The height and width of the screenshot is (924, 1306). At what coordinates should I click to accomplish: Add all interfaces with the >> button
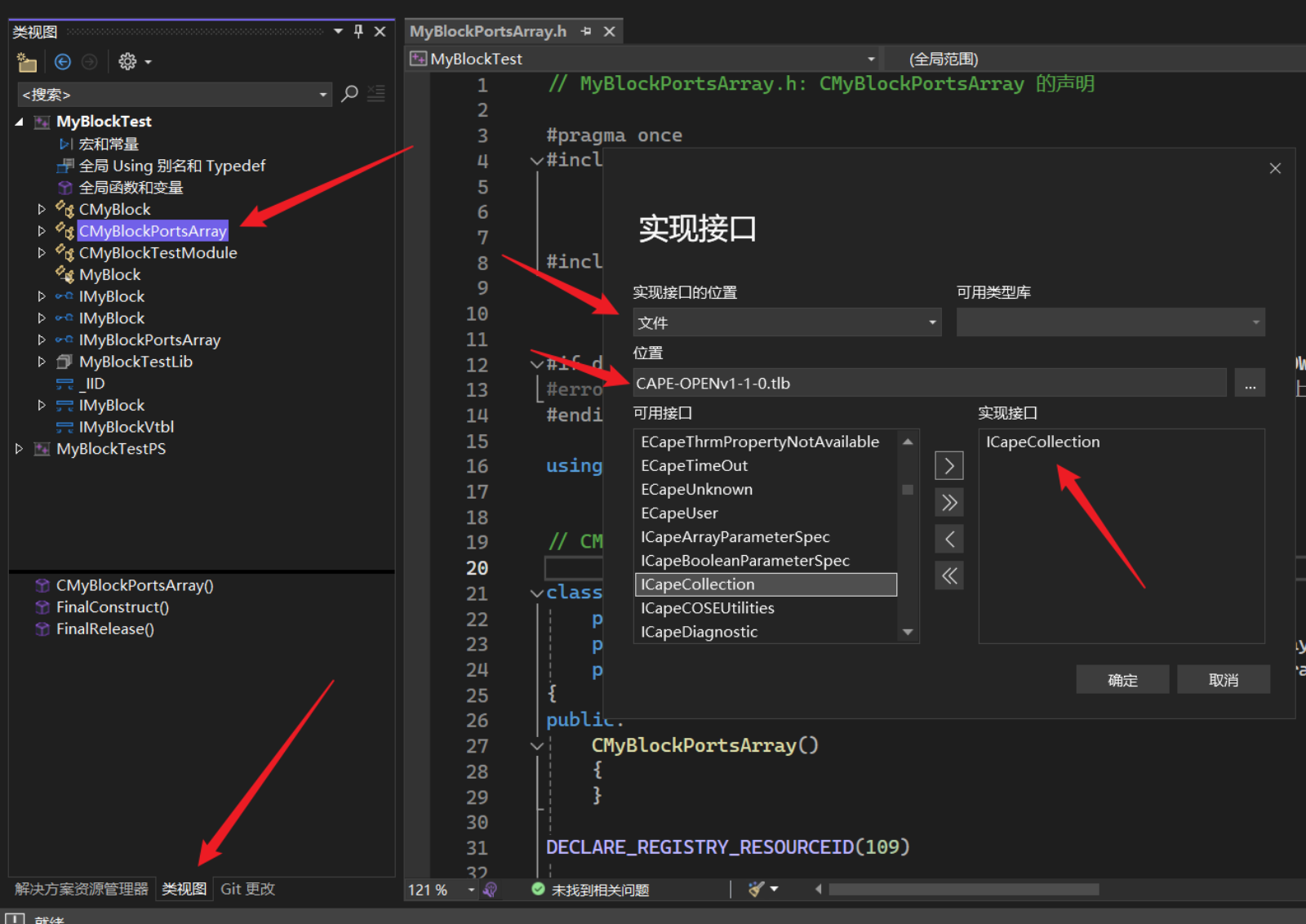[x=948, y=503]
